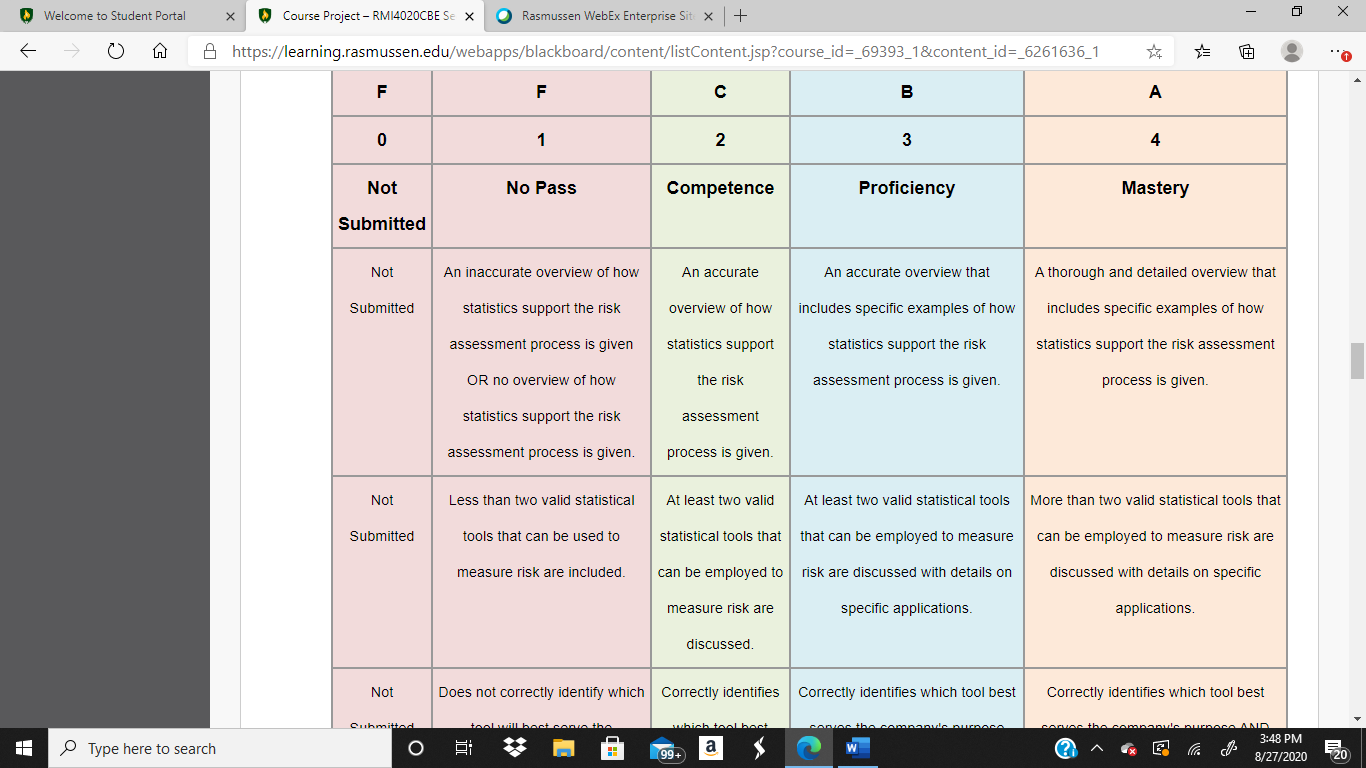Click the grade letter A cell

(x=1155, y=92)
